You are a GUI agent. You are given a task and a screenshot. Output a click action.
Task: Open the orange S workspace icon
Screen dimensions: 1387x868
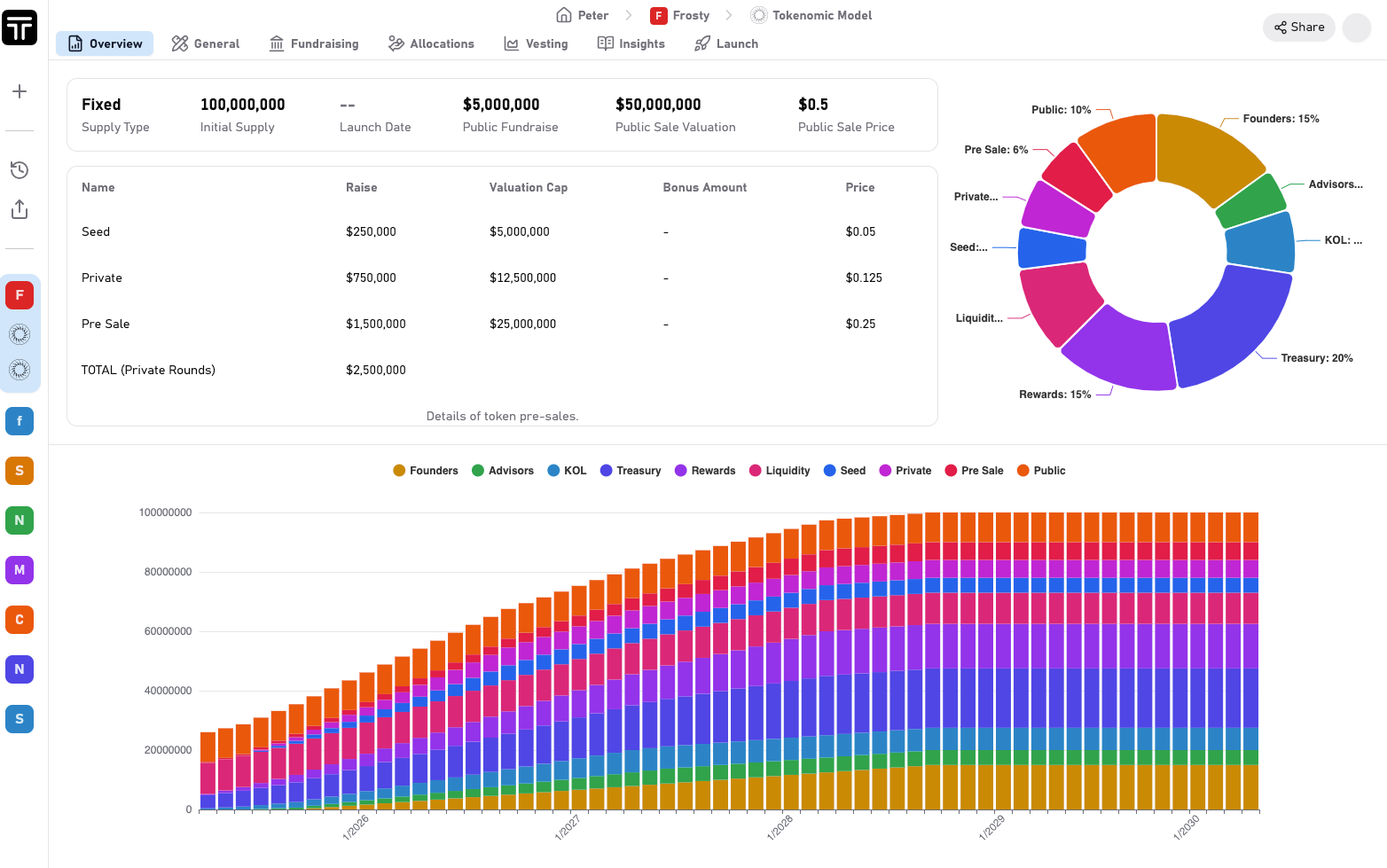pyautogui.click(x=20, y=471)
